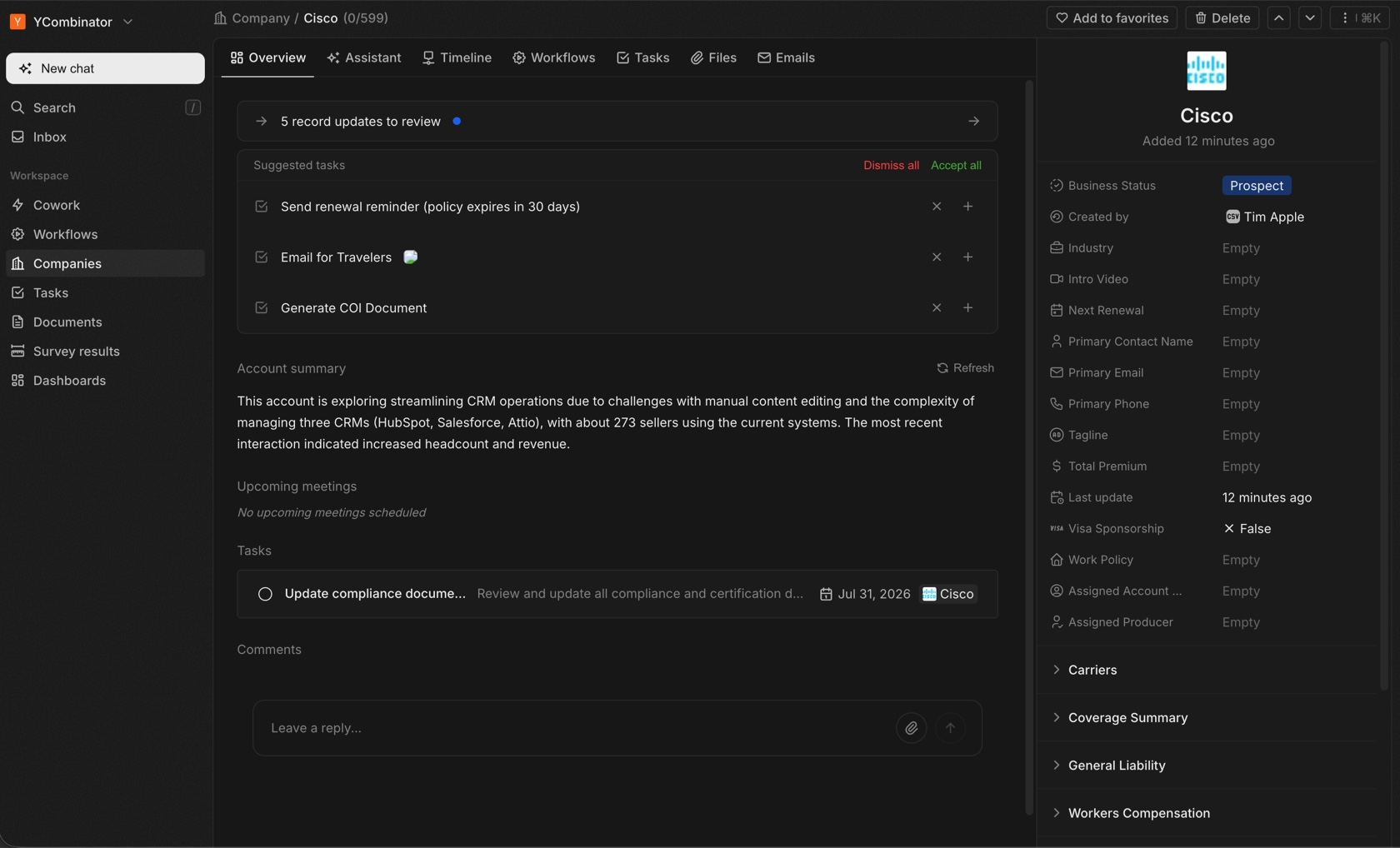Click the main content vertical scrollbar

pyautogui.click(x=1029, y=446)
